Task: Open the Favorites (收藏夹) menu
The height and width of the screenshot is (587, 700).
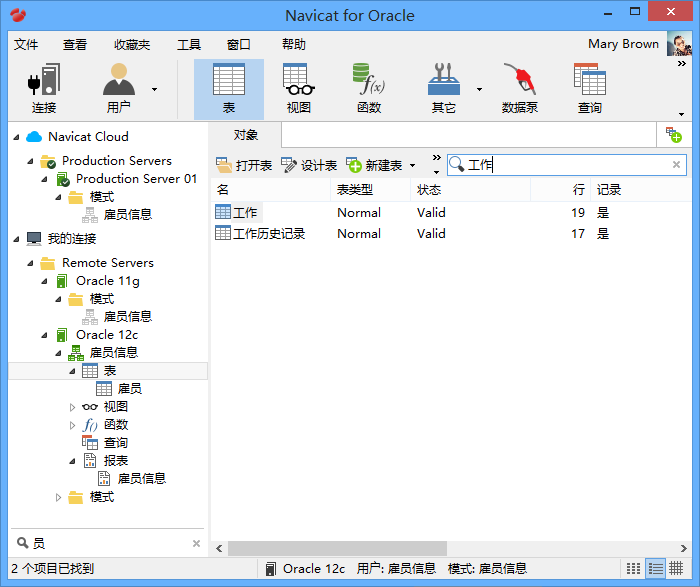Action: (132, 44)
